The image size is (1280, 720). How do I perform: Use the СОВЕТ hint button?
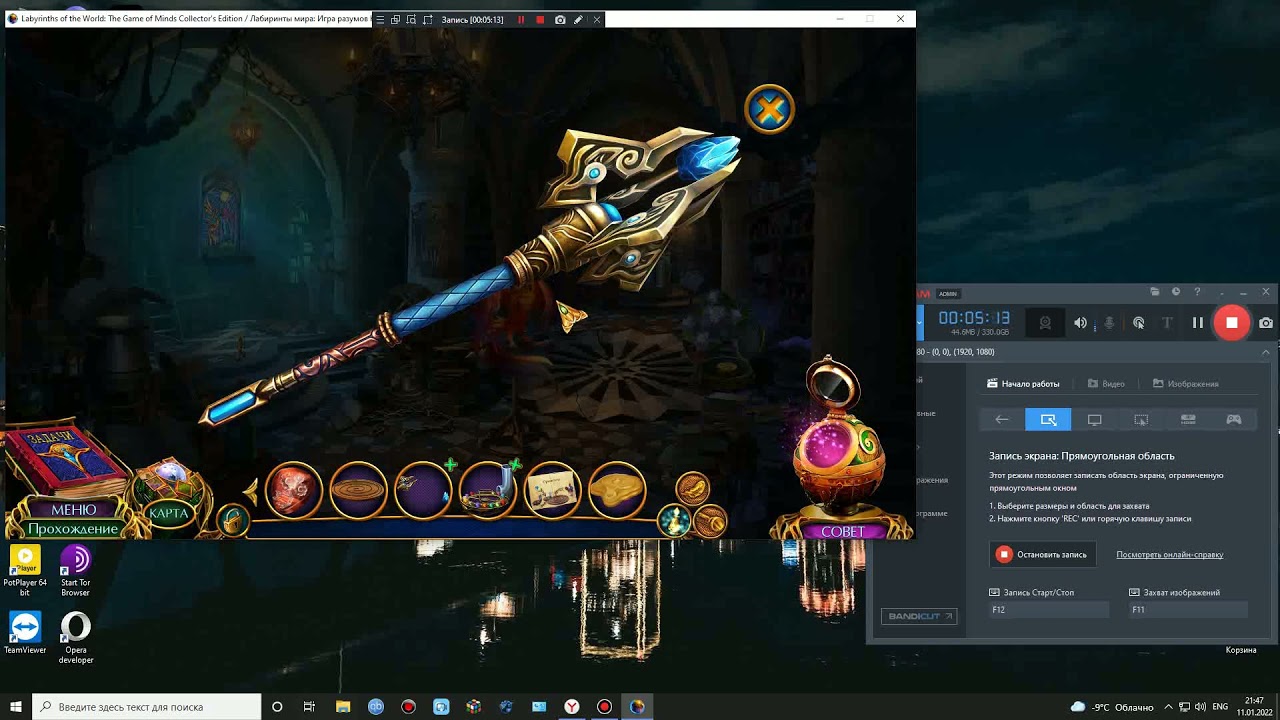842,531
